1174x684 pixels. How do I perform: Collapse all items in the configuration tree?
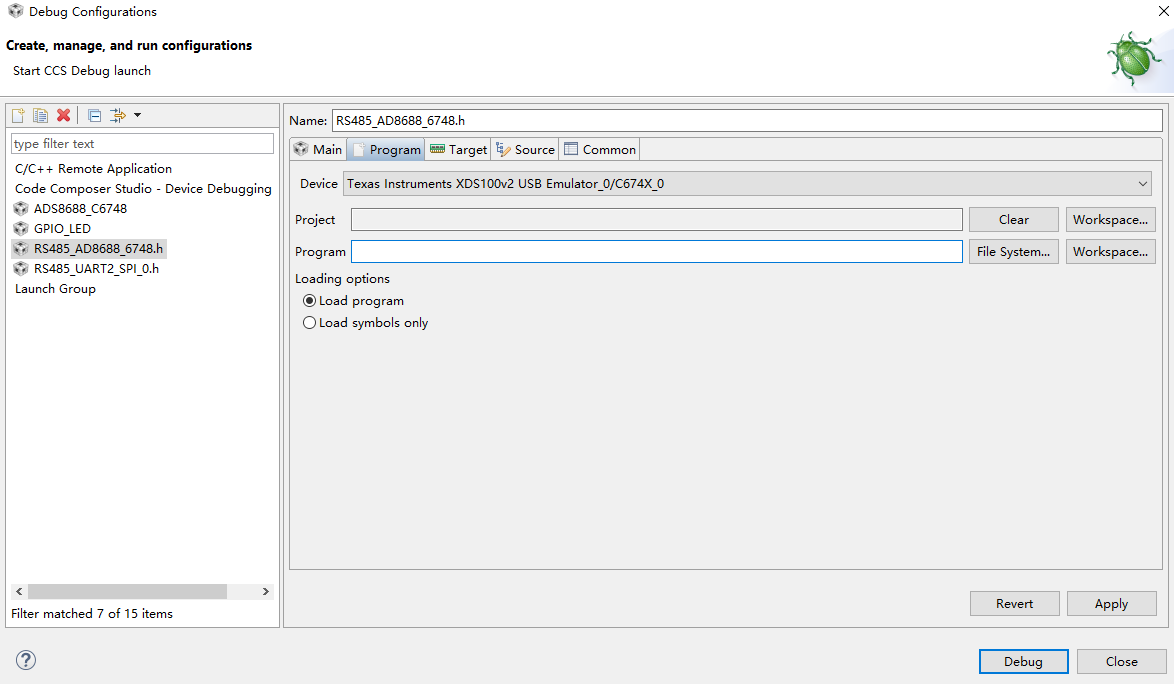94,115
